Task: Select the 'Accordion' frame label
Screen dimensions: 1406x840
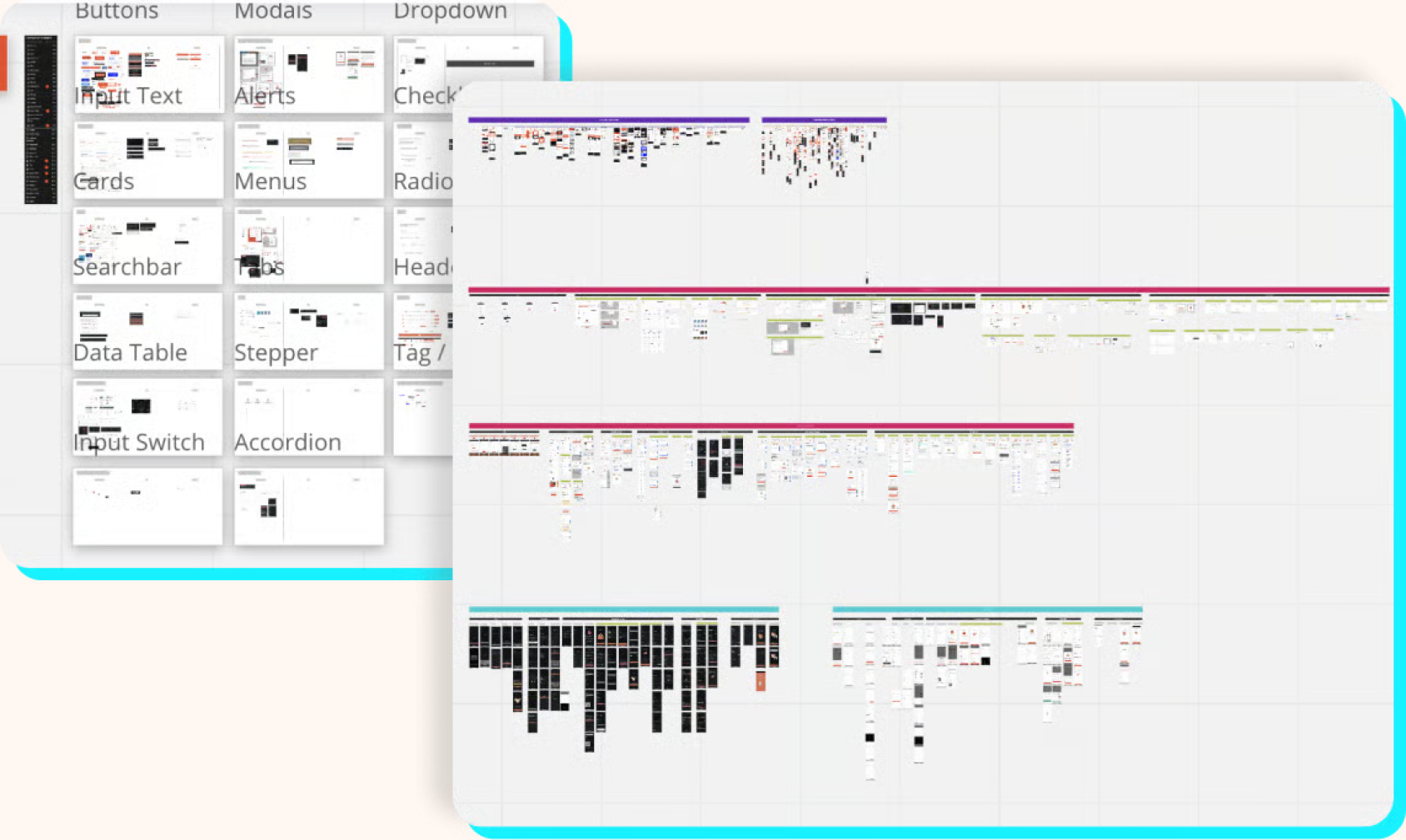Action: pos(287,442)
